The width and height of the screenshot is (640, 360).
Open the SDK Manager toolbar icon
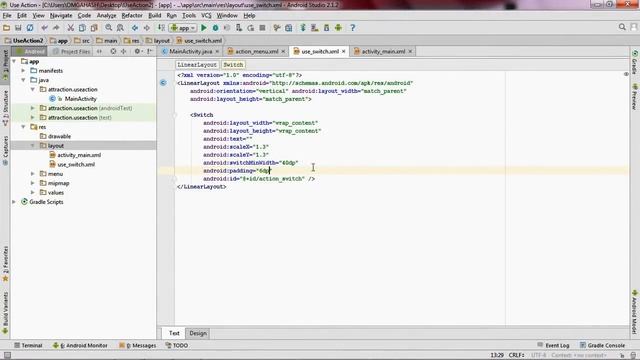point(327,28)
